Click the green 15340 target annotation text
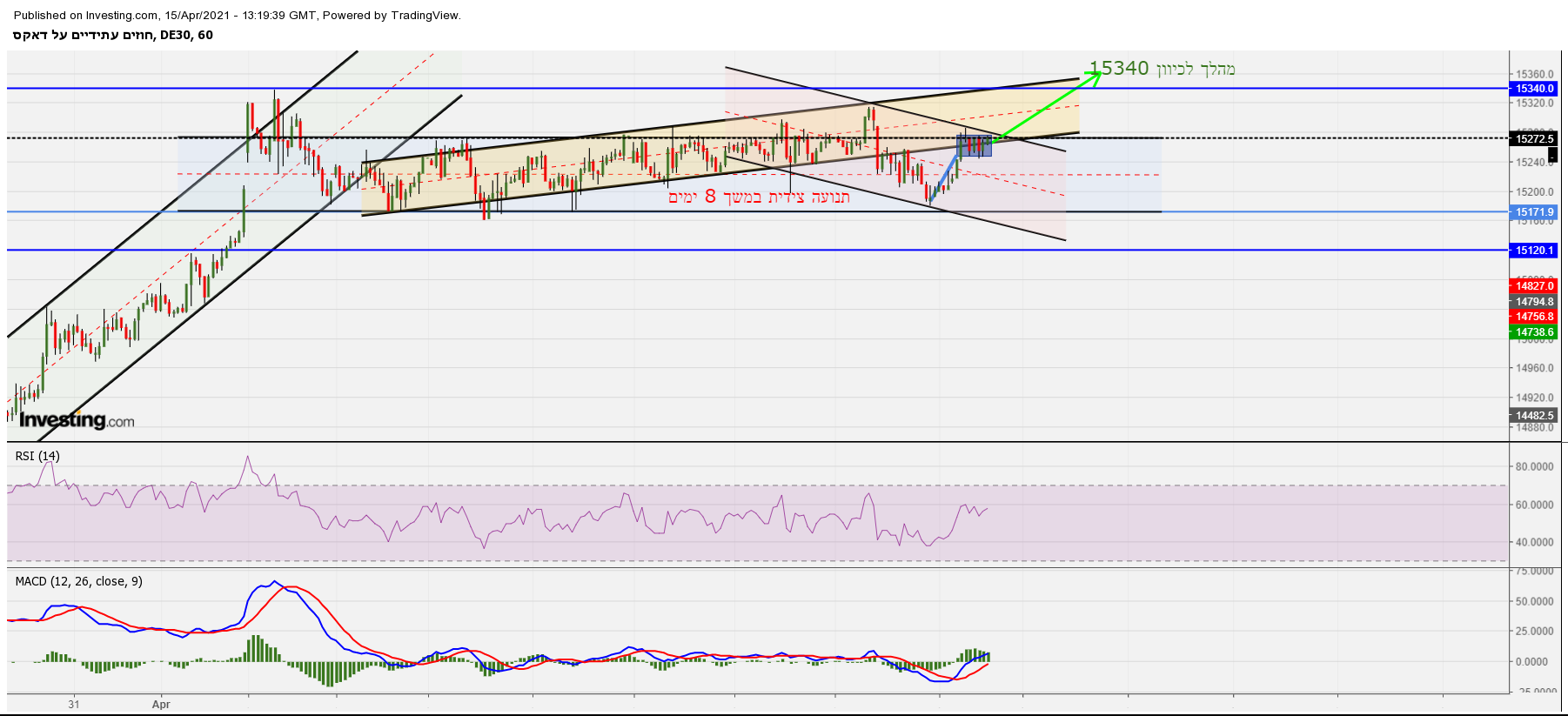Viewport: 1568px width, 716px height. tap(1162, 69)
